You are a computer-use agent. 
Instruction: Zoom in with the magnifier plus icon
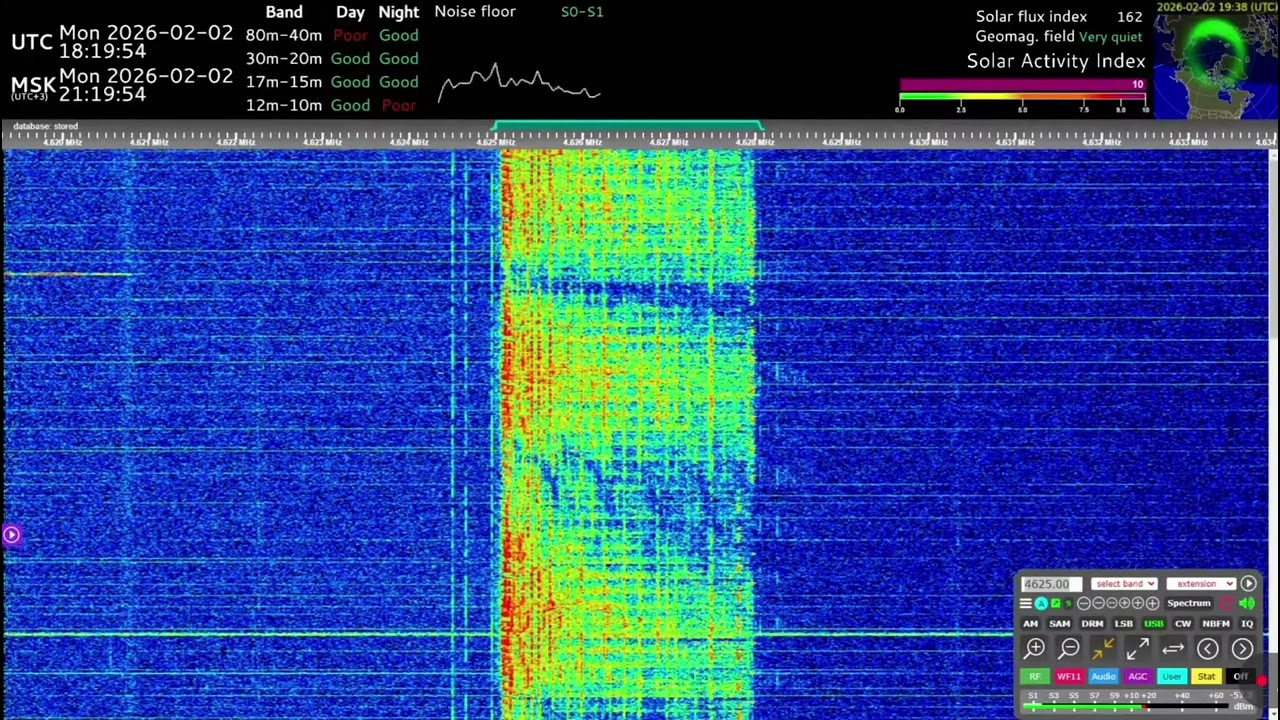coord(1035,648)
